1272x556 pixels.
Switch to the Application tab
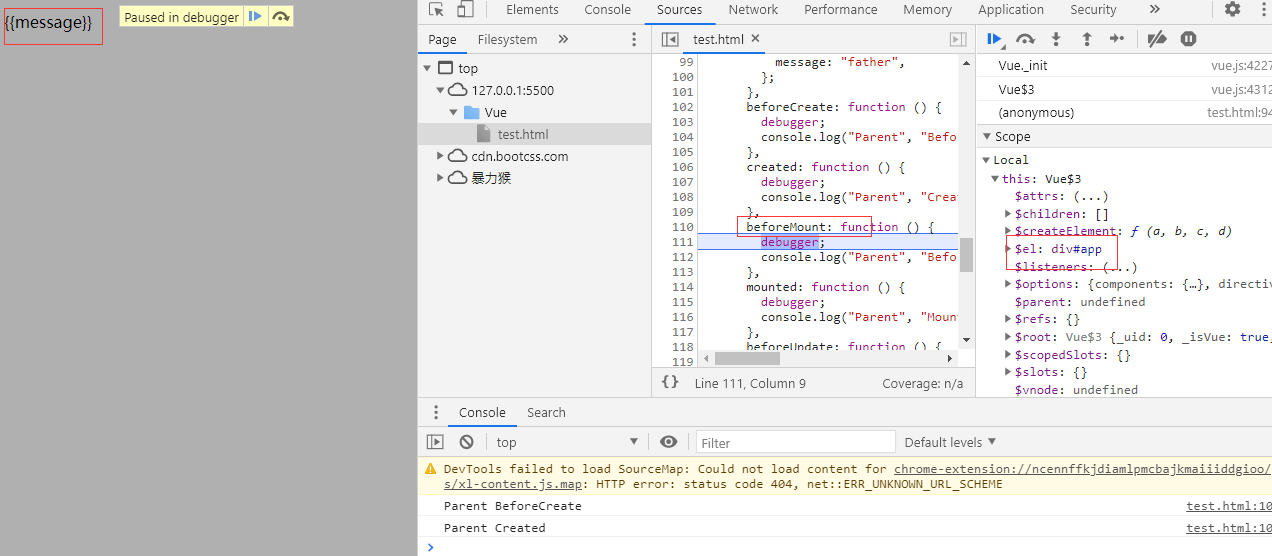pos(1011,10)
